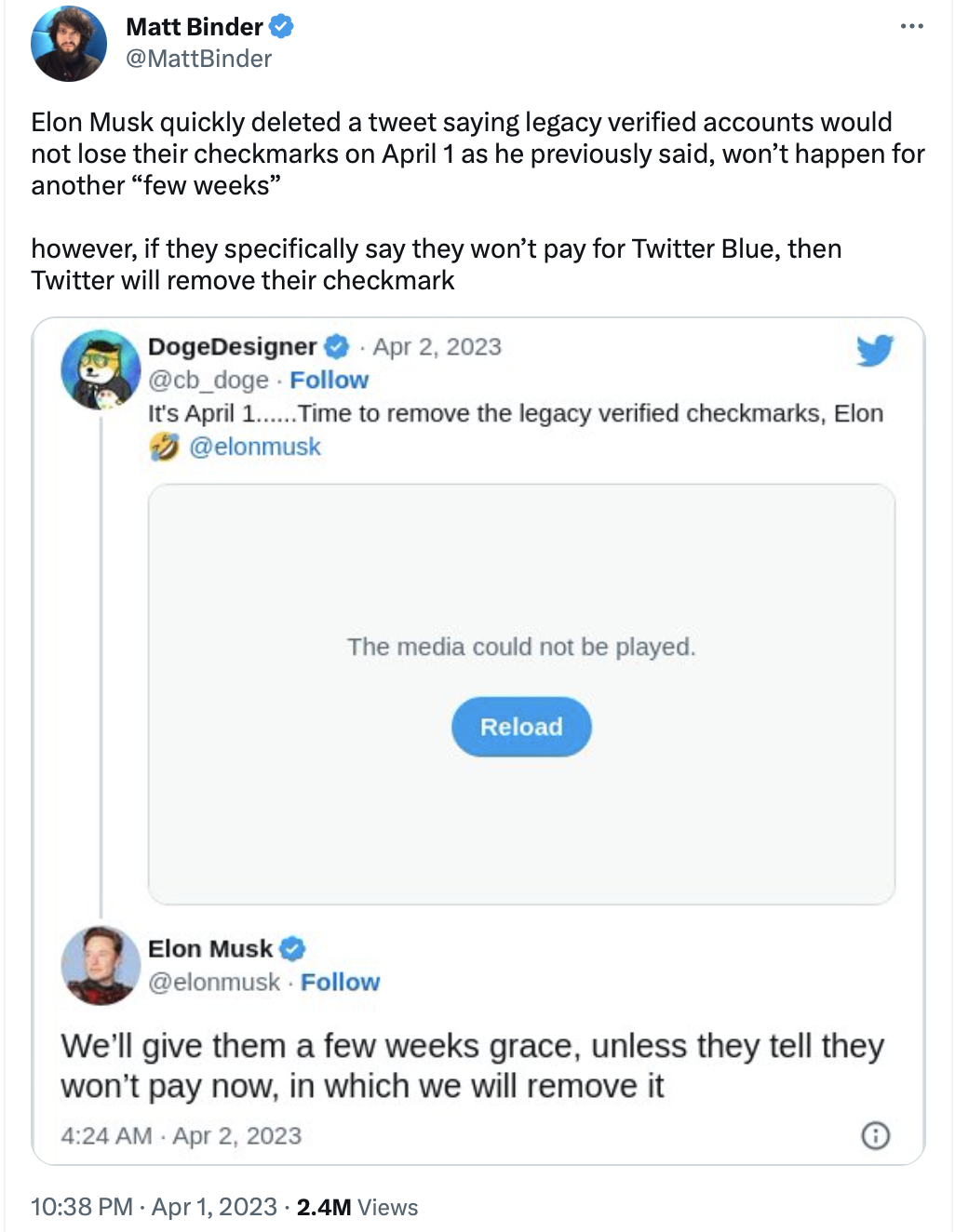Click the rolling-on-floor laughing emoji
The image size is (955, 1232).
tap(163, 447)
